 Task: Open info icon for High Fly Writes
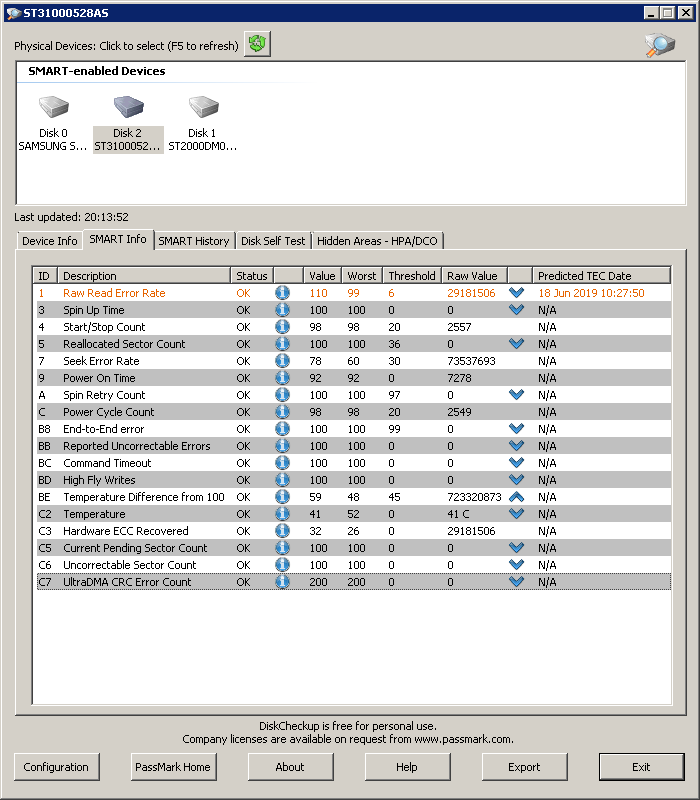click(x=282, y=480)
